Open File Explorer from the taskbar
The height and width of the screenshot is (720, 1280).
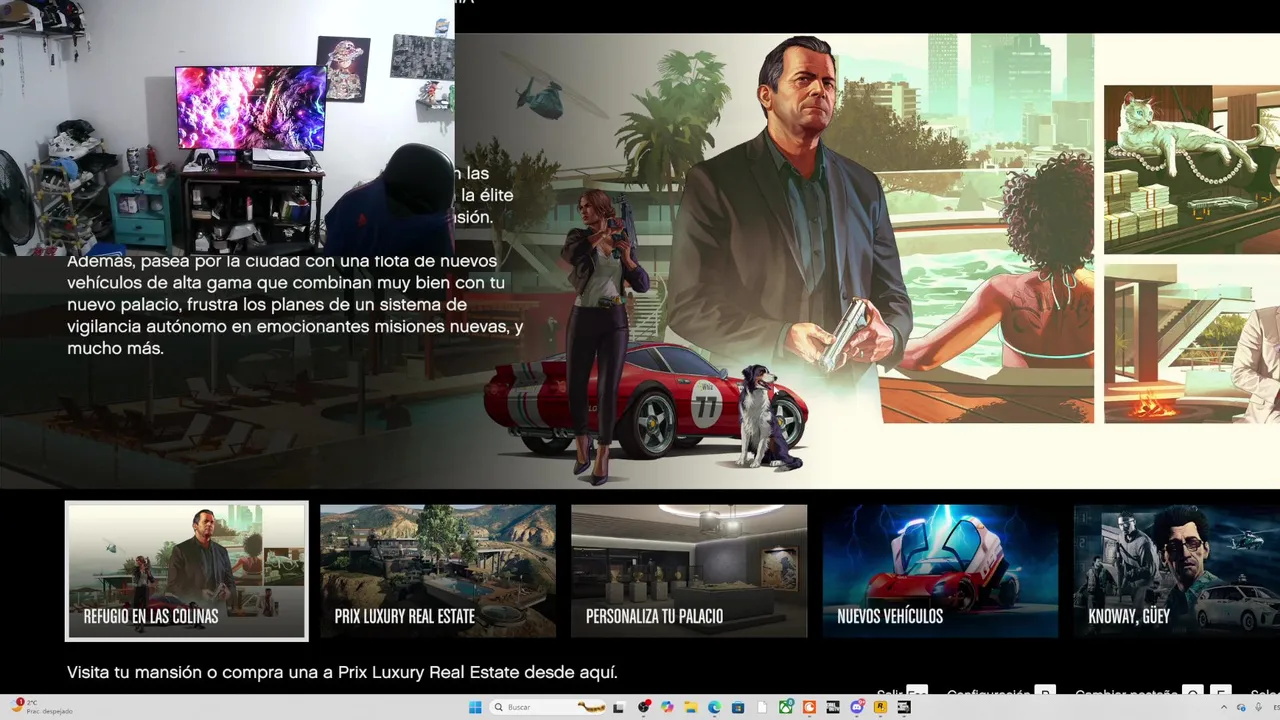pyautogui.click(x=691, y=707)
